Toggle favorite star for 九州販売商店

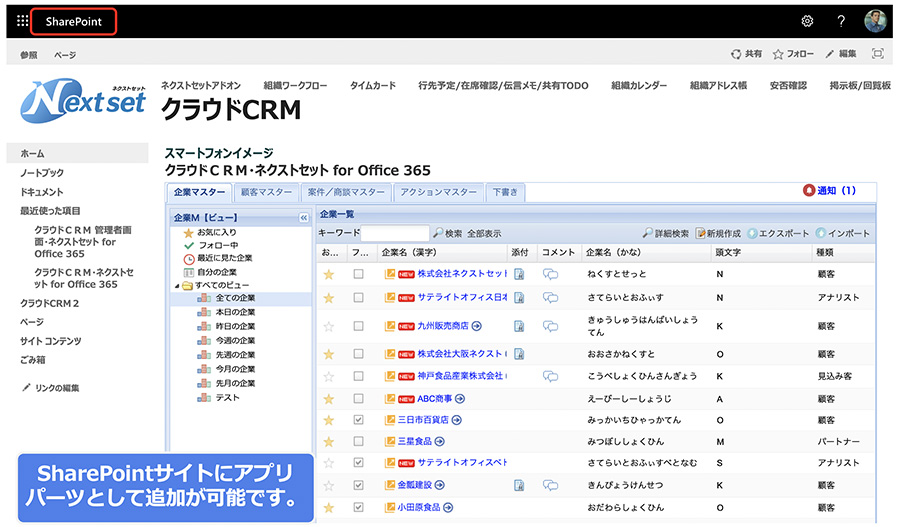(329, 325)
